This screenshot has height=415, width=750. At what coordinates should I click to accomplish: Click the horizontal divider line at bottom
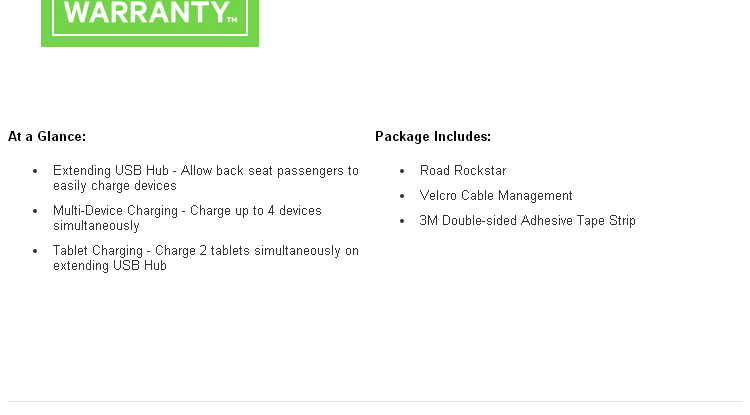[375, 402]
